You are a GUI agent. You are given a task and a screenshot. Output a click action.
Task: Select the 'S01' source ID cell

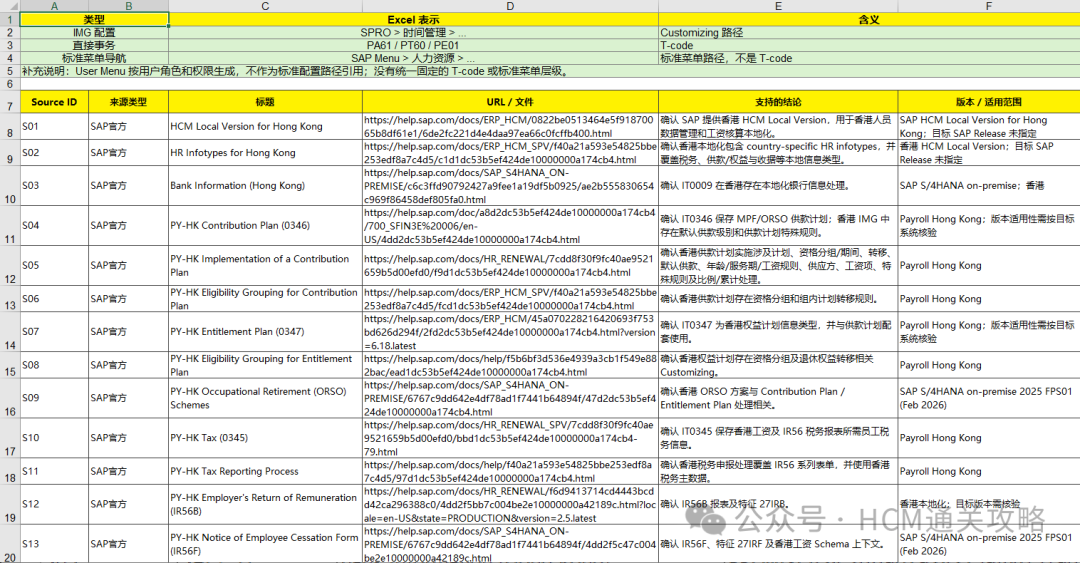(54, 127)
